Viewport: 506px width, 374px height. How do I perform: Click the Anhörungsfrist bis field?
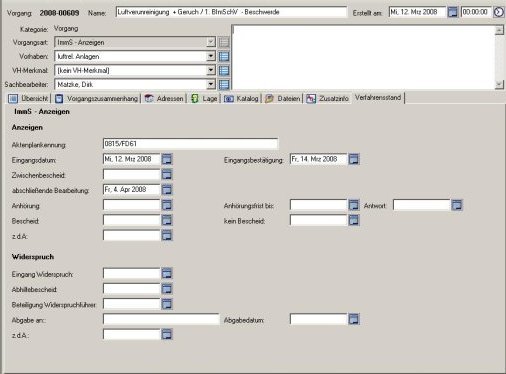(319, 205)
